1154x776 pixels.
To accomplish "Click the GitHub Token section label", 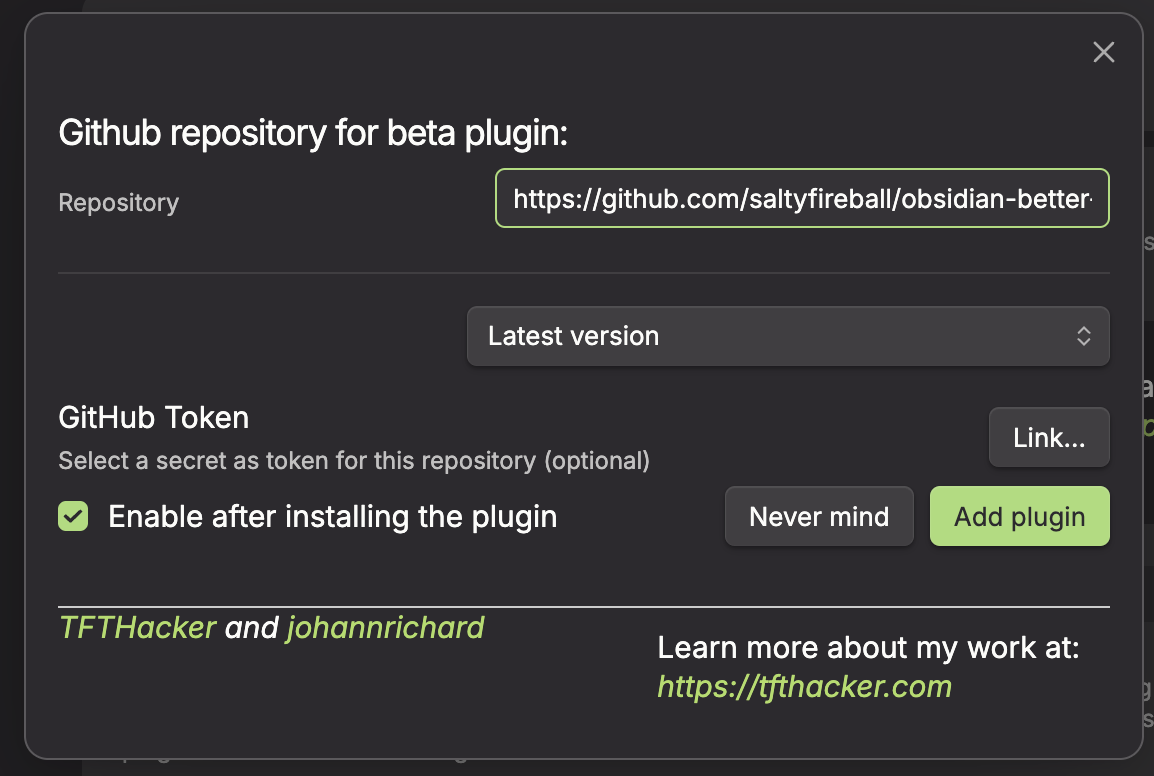I will 153,417.
